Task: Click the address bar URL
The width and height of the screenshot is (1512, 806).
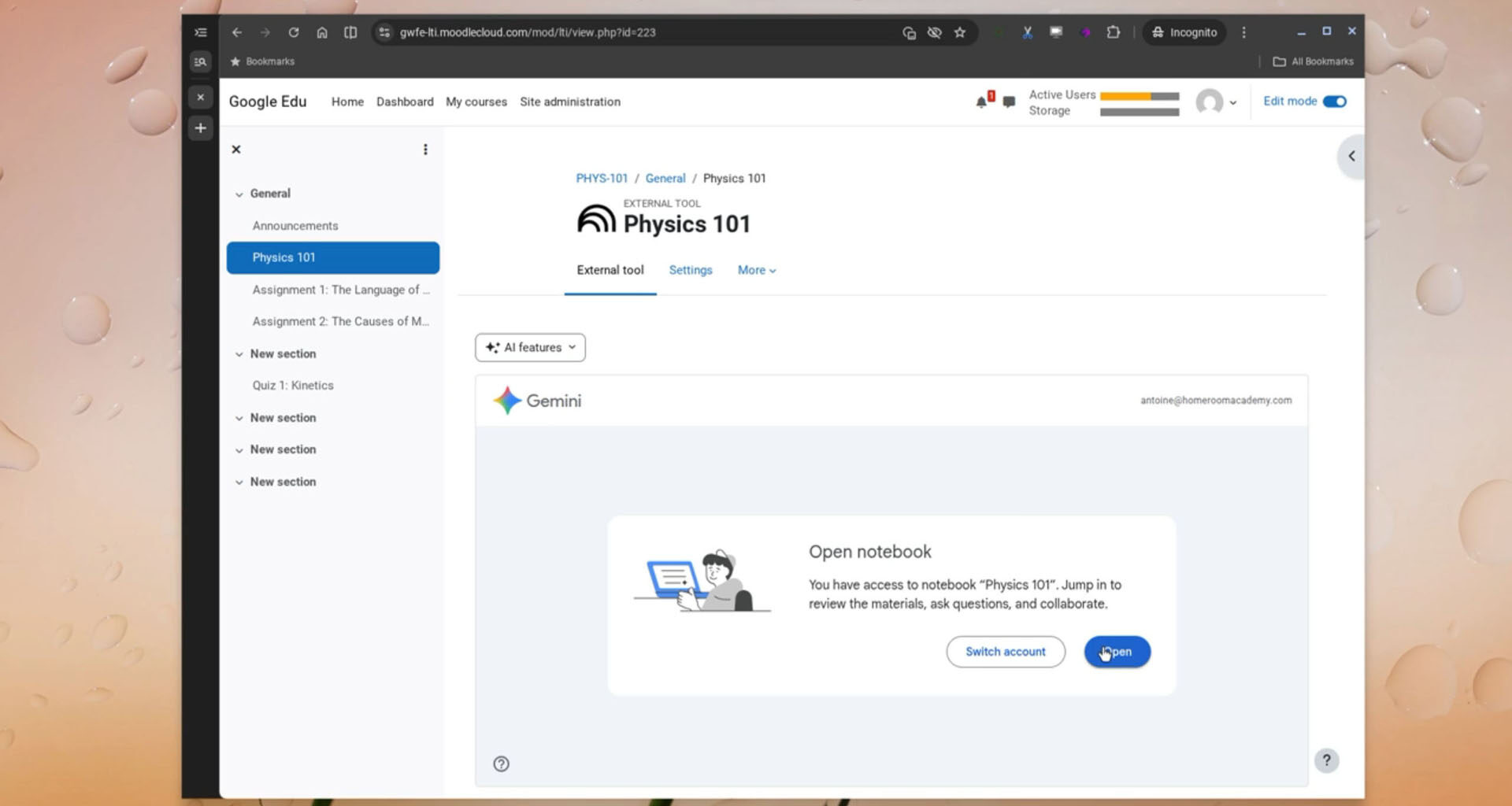Action: (x=528, y=32)
